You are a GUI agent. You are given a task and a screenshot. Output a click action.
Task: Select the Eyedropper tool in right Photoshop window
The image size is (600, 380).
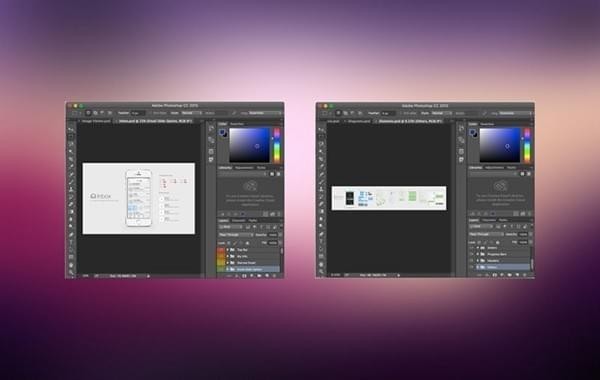coord(321,166)
